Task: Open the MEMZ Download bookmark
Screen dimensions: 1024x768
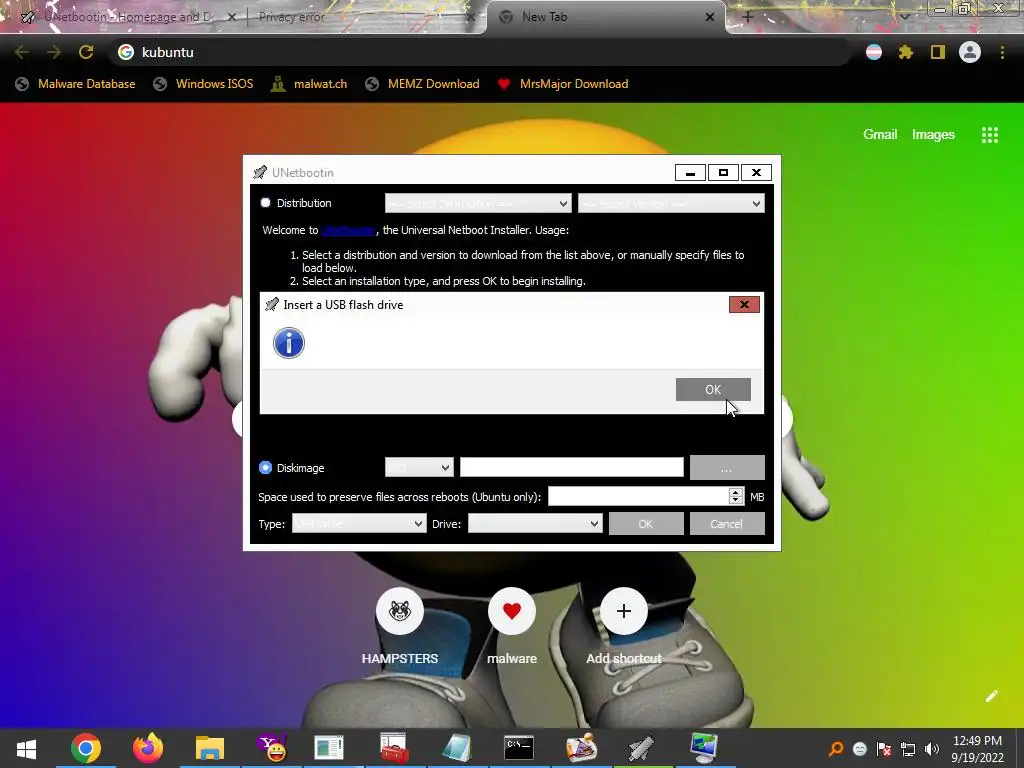Action: pyautogui.click(x=423, y=84)
